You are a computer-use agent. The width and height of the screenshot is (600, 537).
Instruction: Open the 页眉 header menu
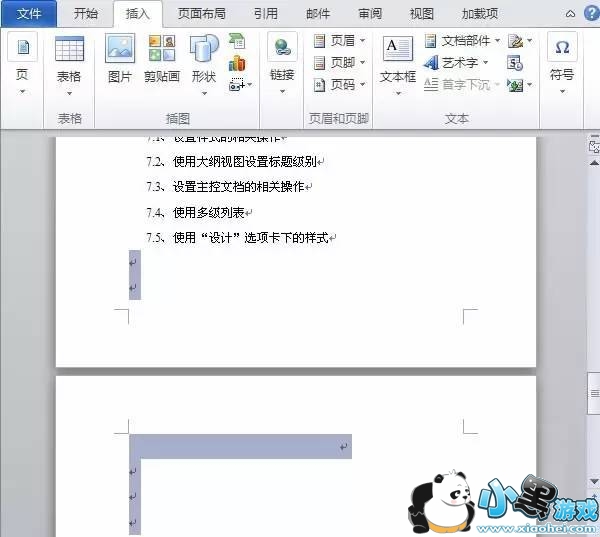[339, 41]
